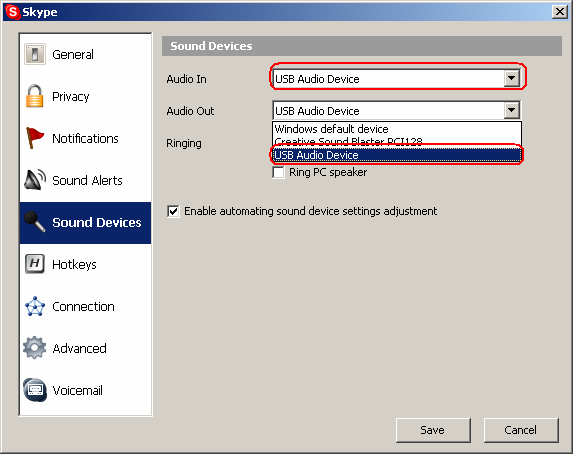
Task: Select the Sound Devices tab label
Action: coord(96,222)
